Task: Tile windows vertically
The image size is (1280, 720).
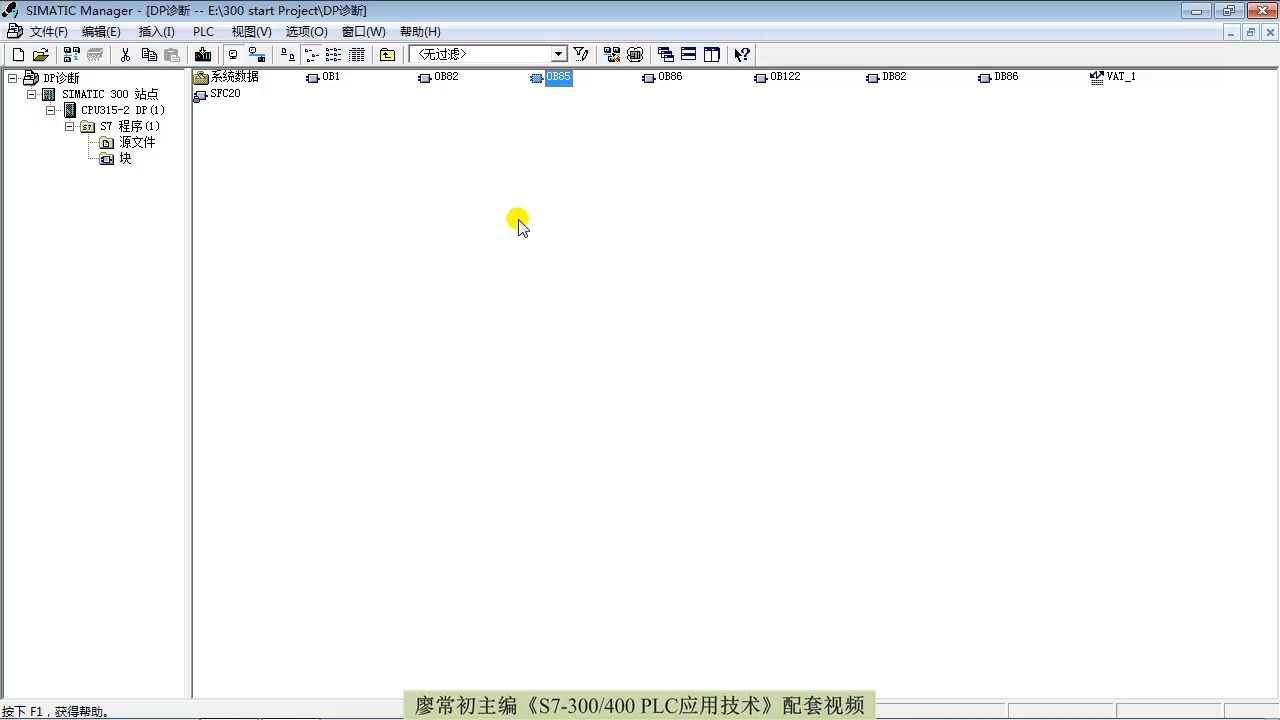Action: click(712, 55)
